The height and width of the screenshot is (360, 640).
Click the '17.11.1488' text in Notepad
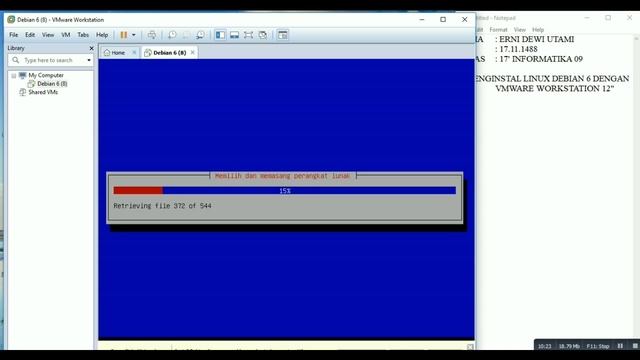tap(518, 49)
